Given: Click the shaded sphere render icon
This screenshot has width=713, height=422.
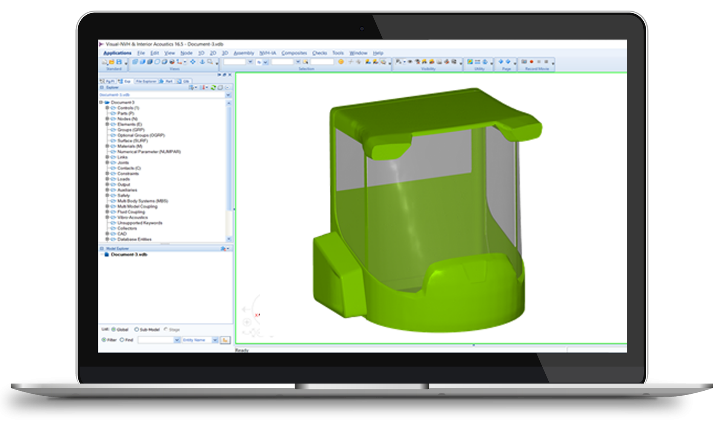Looking at the screenshot, I should tap(172, 62).
